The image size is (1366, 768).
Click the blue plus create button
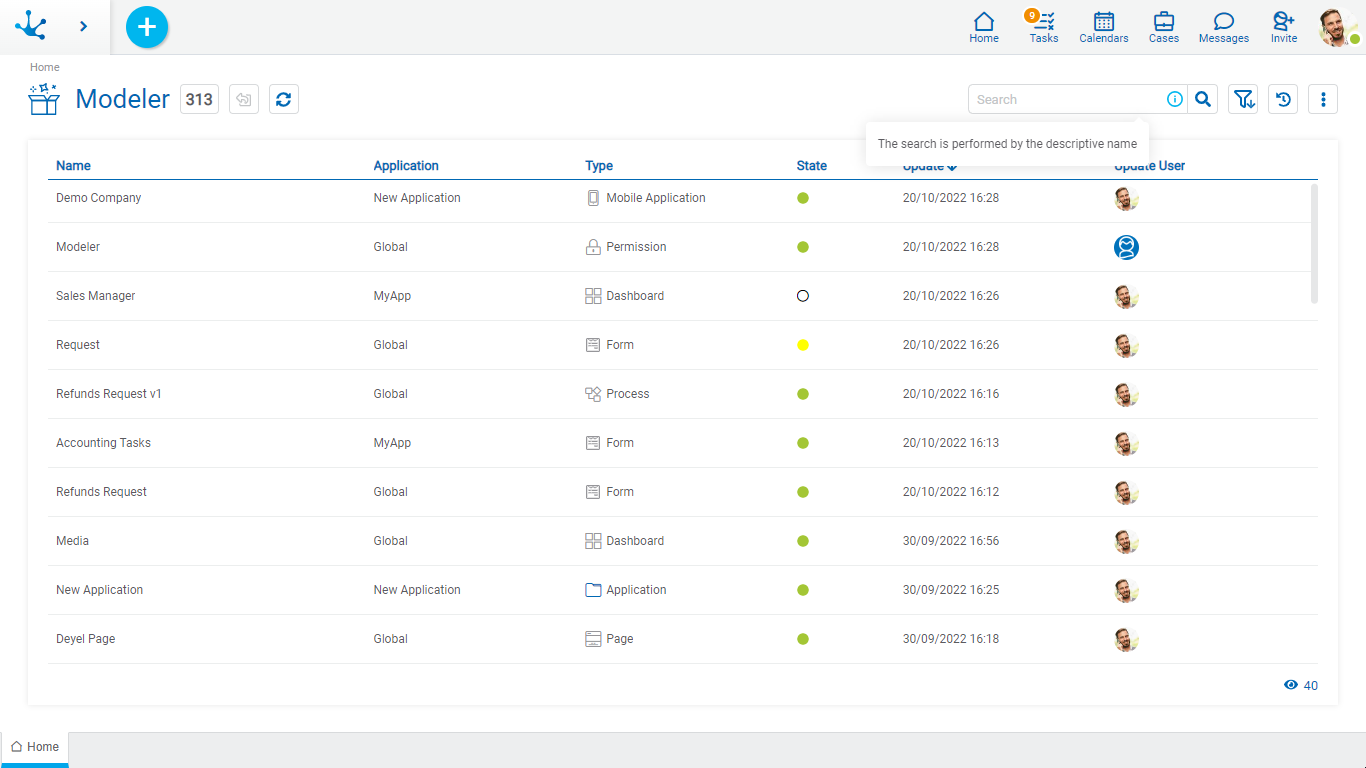[147, 27]
